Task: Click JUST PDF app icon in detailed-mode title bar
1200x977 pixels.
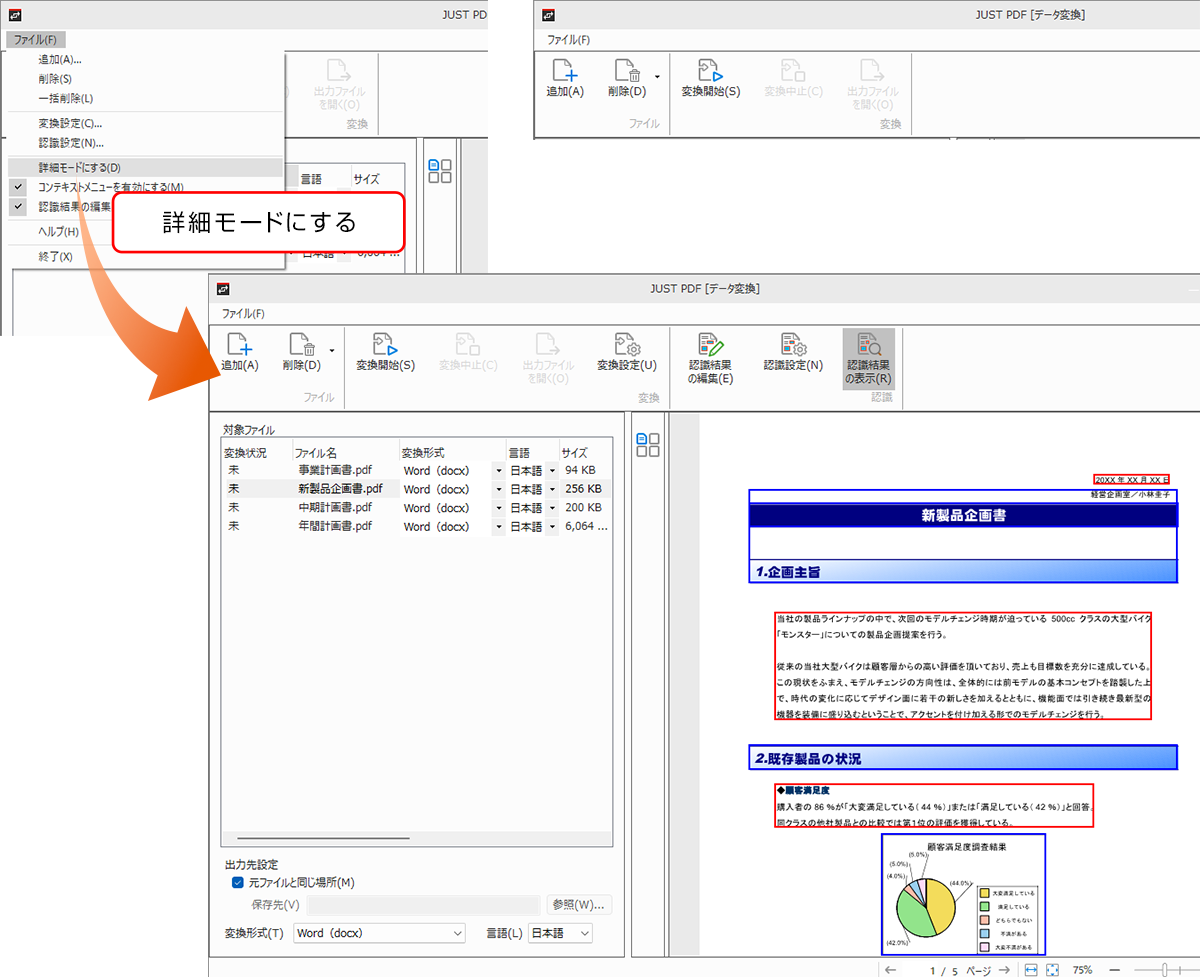Action: [224, 289]
